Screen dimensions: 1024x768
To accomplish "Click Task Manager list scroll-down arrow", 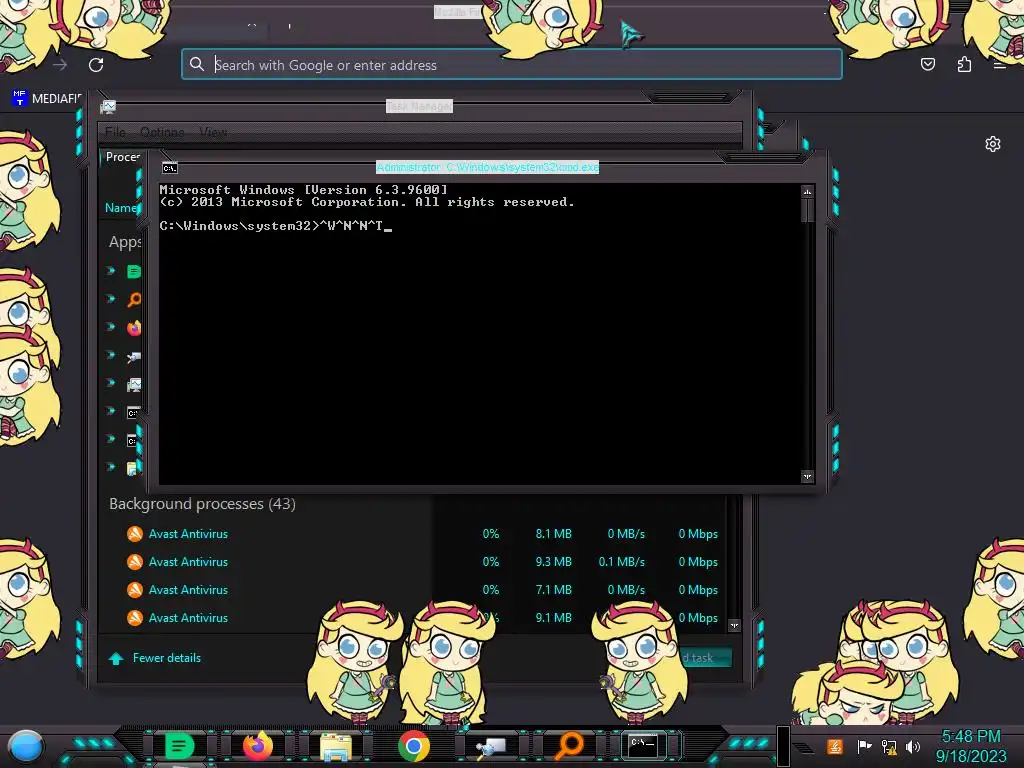I will pyautogui.click(x=734, y=625).
